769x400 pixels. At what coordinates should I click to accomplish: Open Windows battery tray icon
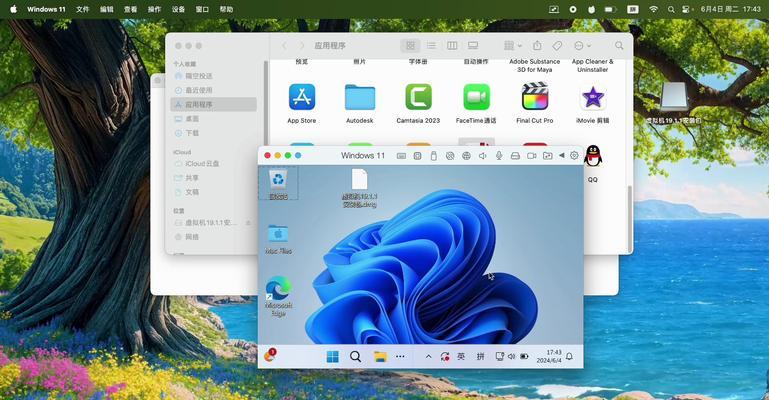point(524,356)
